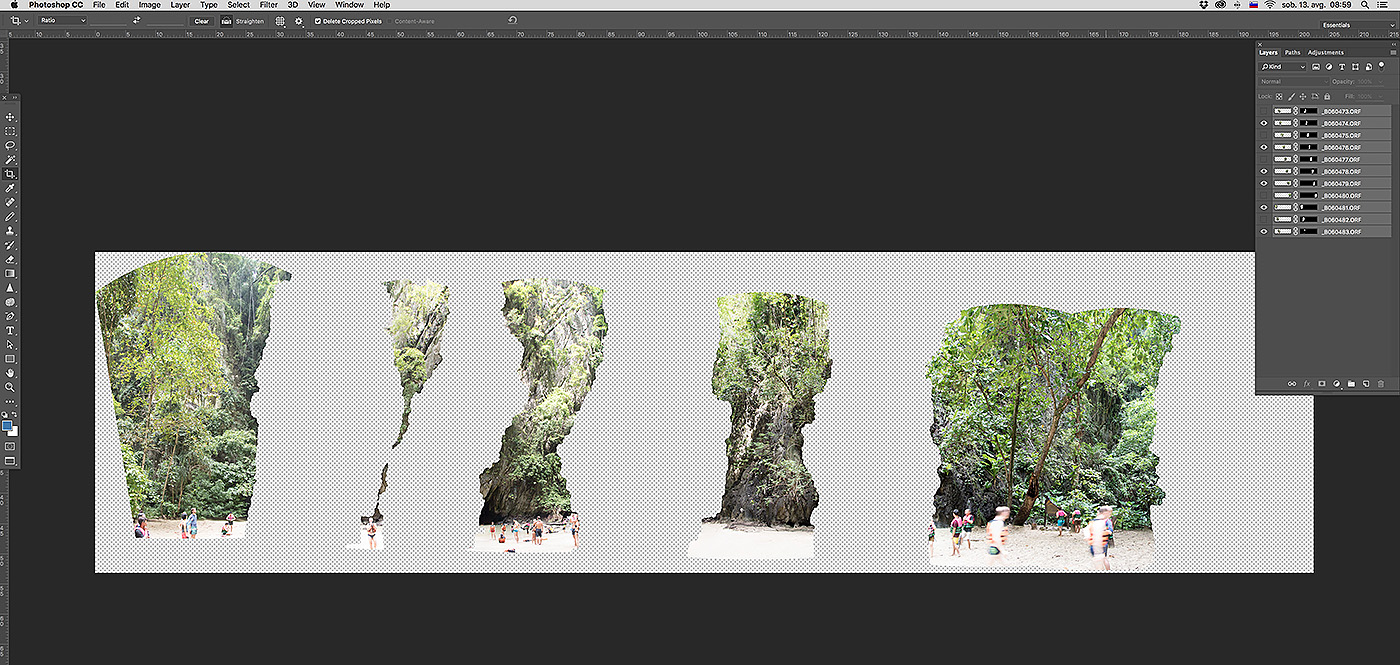Pick the Eyedropper tool
This screenshot has width=1400, height=665.
[x=11, y=188]
